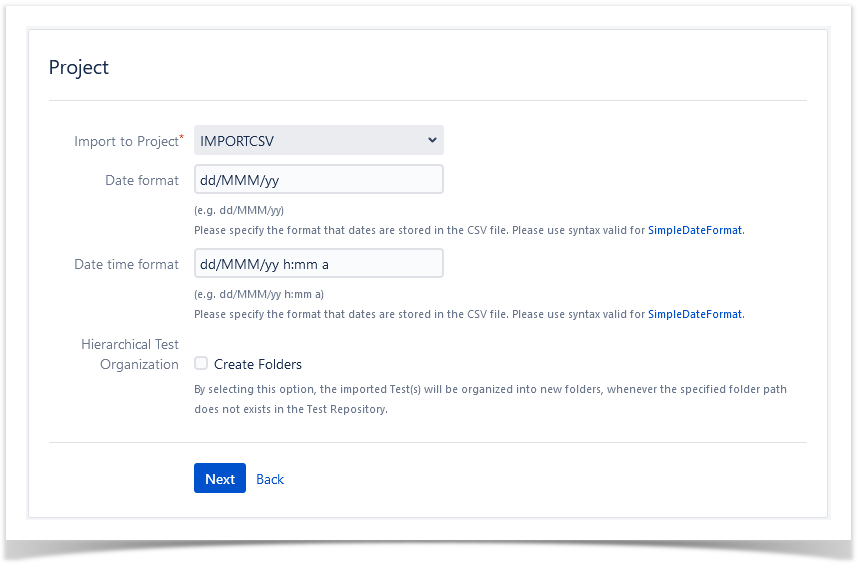Enable the Create Folders checkbox
Image resolution: width=865 pixels, height=569 pixels.
pos(201,363)
